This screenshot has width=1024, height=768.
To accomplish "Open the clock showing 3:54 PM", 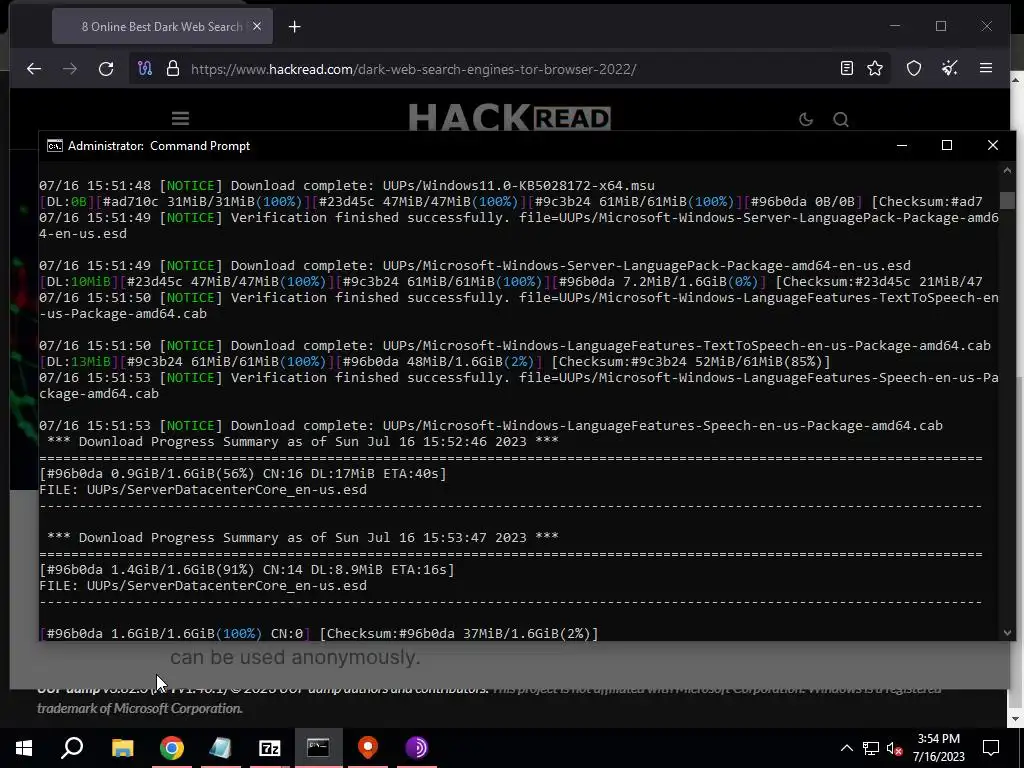I will tap(938, 748).
